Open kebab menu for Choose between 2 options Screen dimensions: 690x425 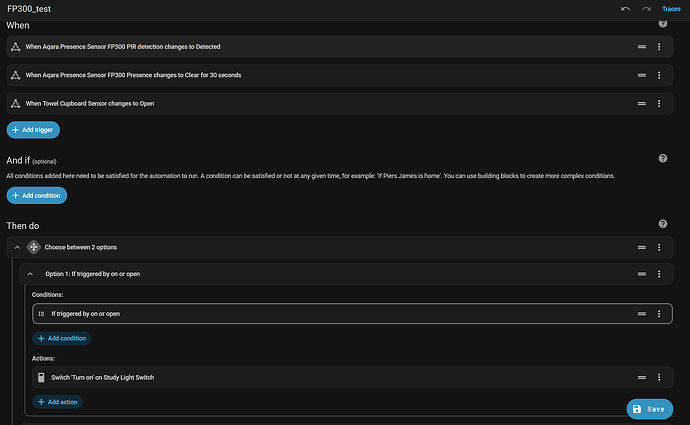pyautogui.click(x=659, y=246)
